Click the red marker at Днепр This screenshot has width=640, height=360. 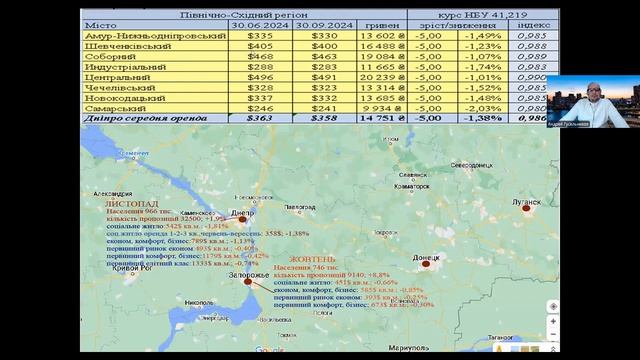(242, 220)
